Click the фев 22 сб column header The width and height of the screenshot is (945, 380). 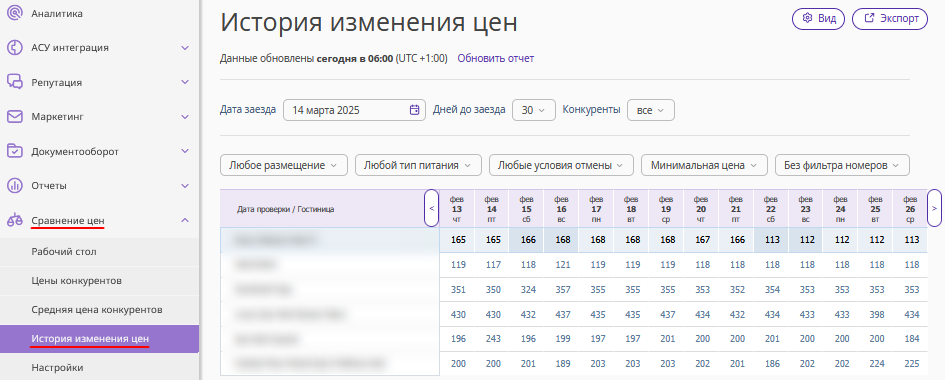click(x=771, y=208)
